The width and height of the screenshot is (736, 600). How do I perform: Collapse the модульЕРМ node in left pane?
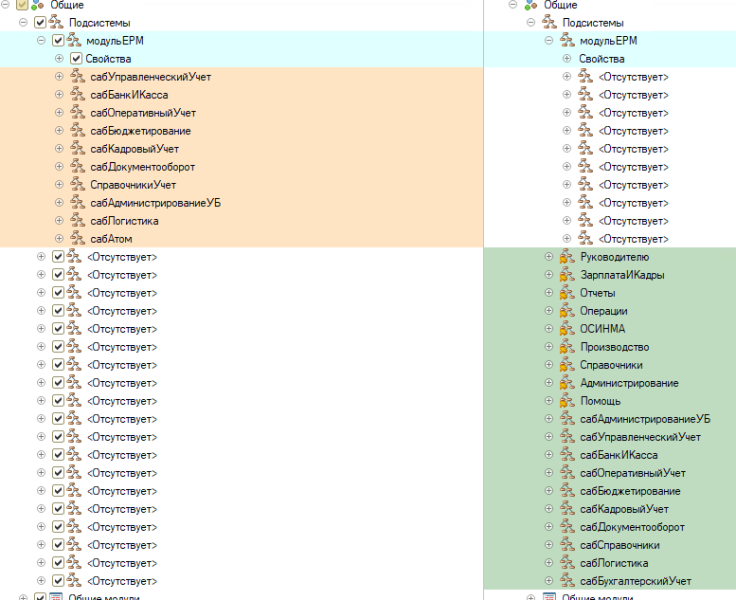coord(41,41)
